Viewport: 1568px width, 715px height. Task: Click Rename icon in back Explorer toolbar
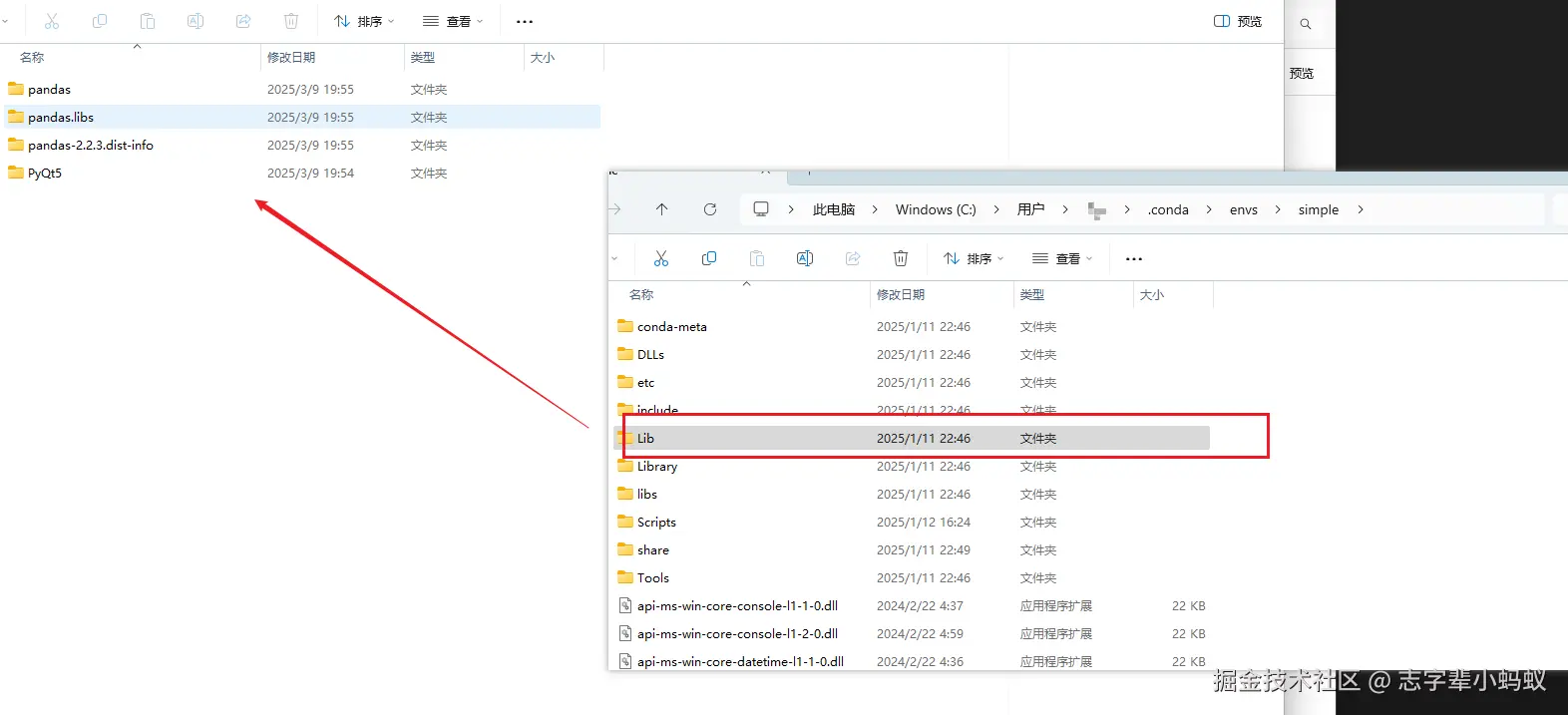point(196,21)
